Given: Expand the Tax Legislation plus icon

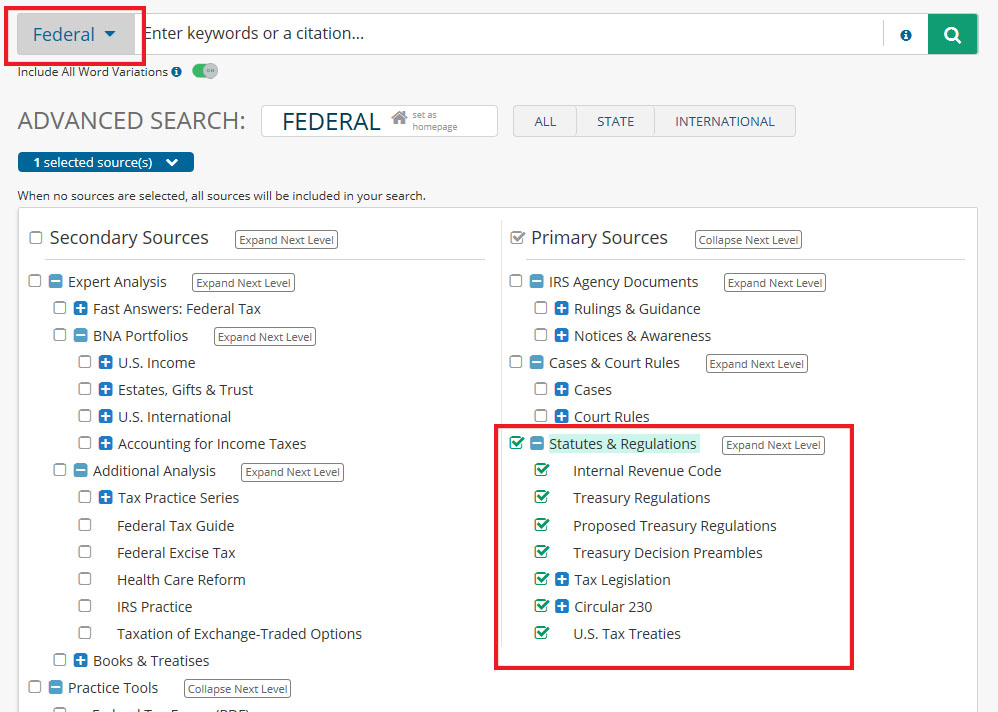Looking at the screenshot, I should tap(562, 580).
